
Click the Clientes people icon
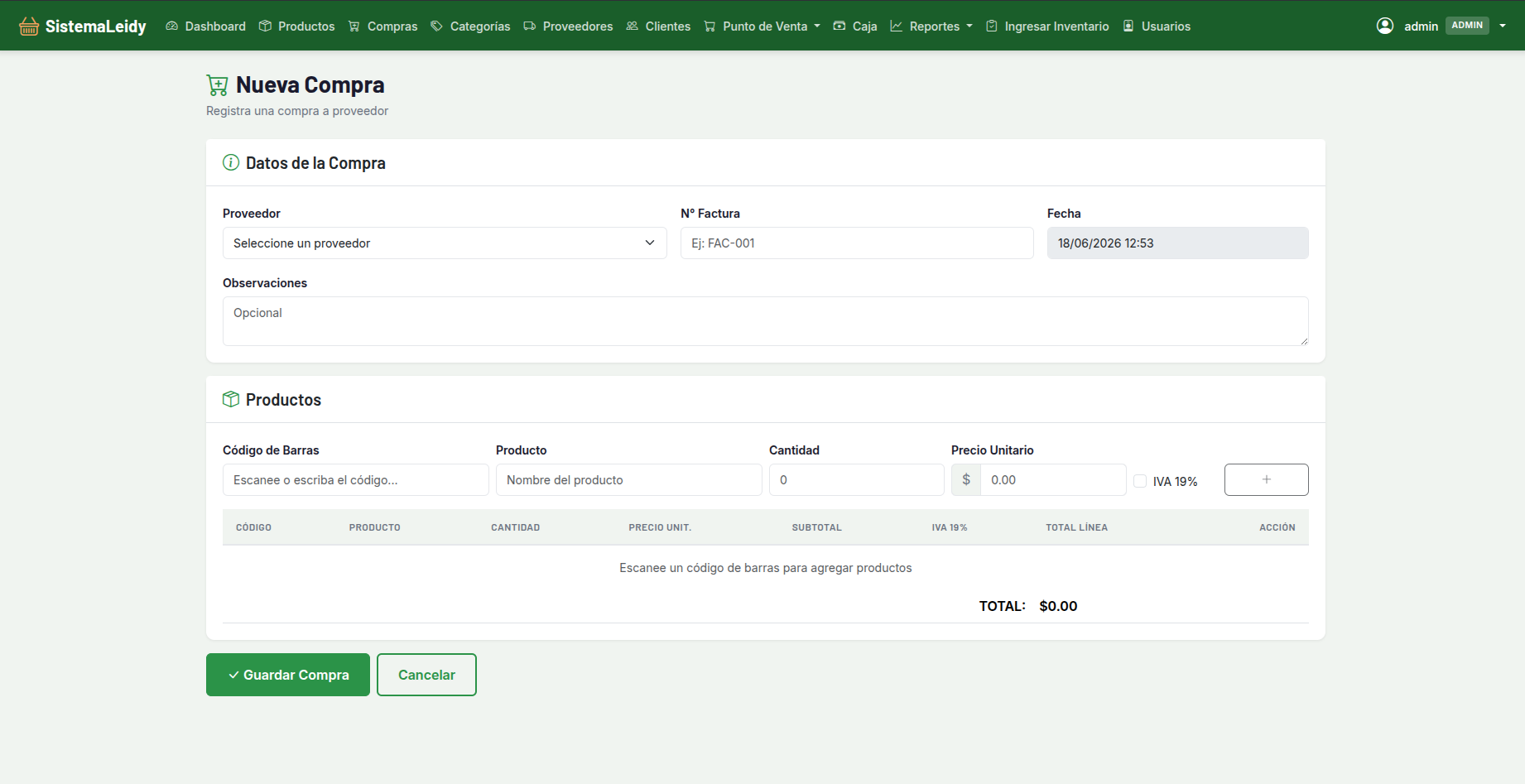point(633,26)
